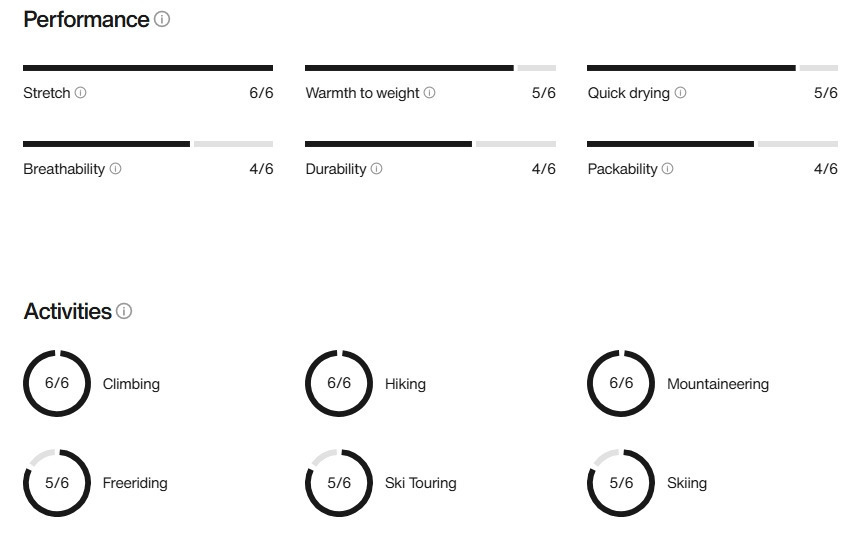Click the Quick drying 5/6 rating bar
The width and height of the screenshot is (846, 556).
coord(712,68)
